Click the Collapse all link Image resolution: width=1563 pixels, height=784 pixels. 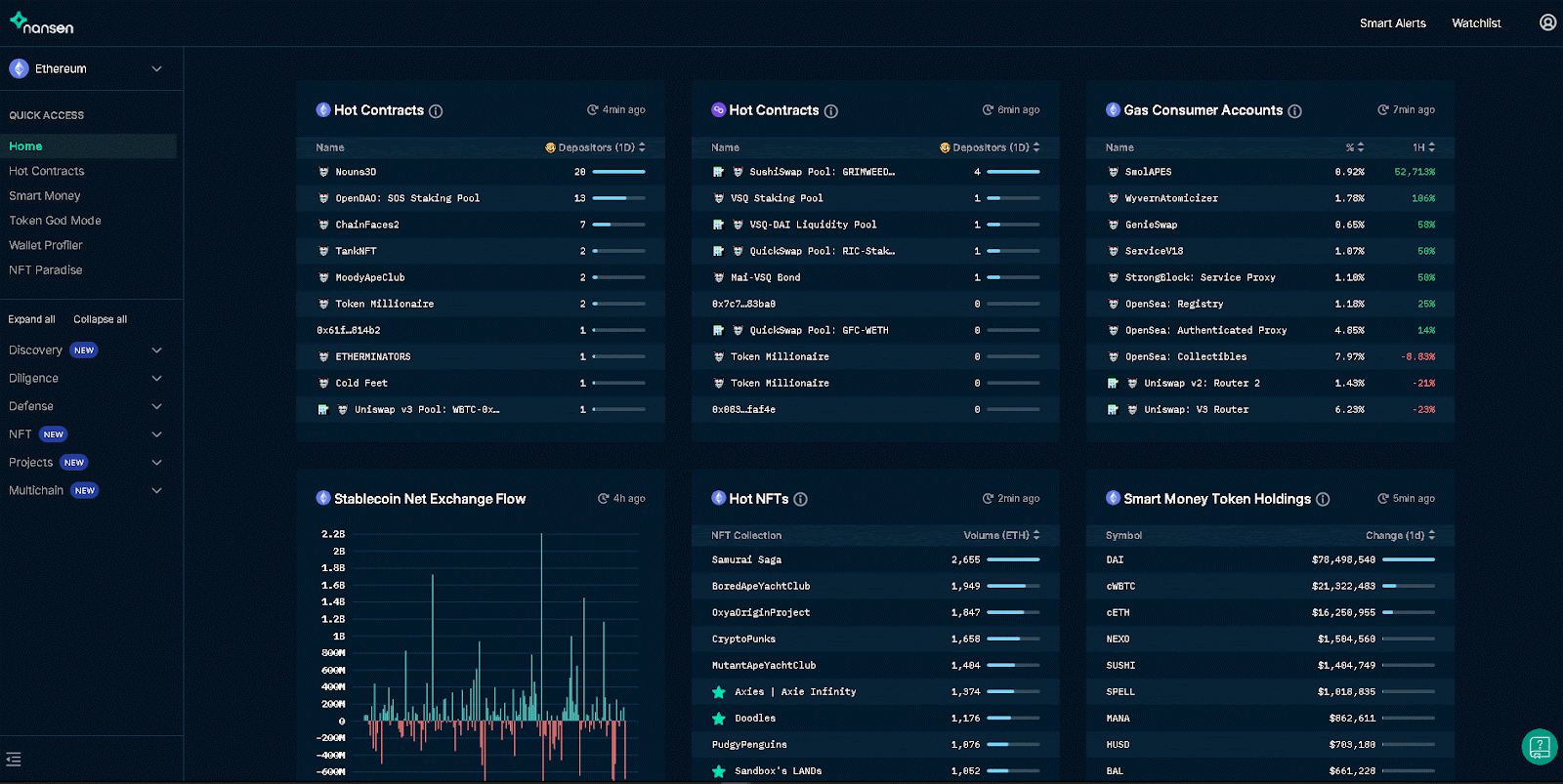tap(100, 319)
